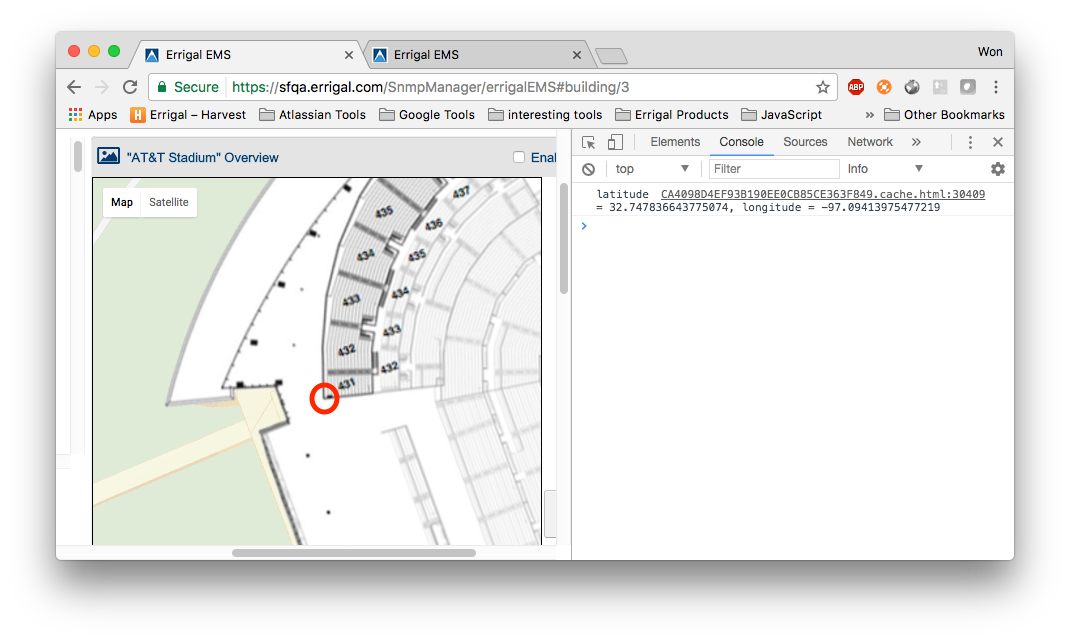This screenshot has width=1070, height=640.
Task: Switch to the Network tab
Action: (x=870, y=142)
